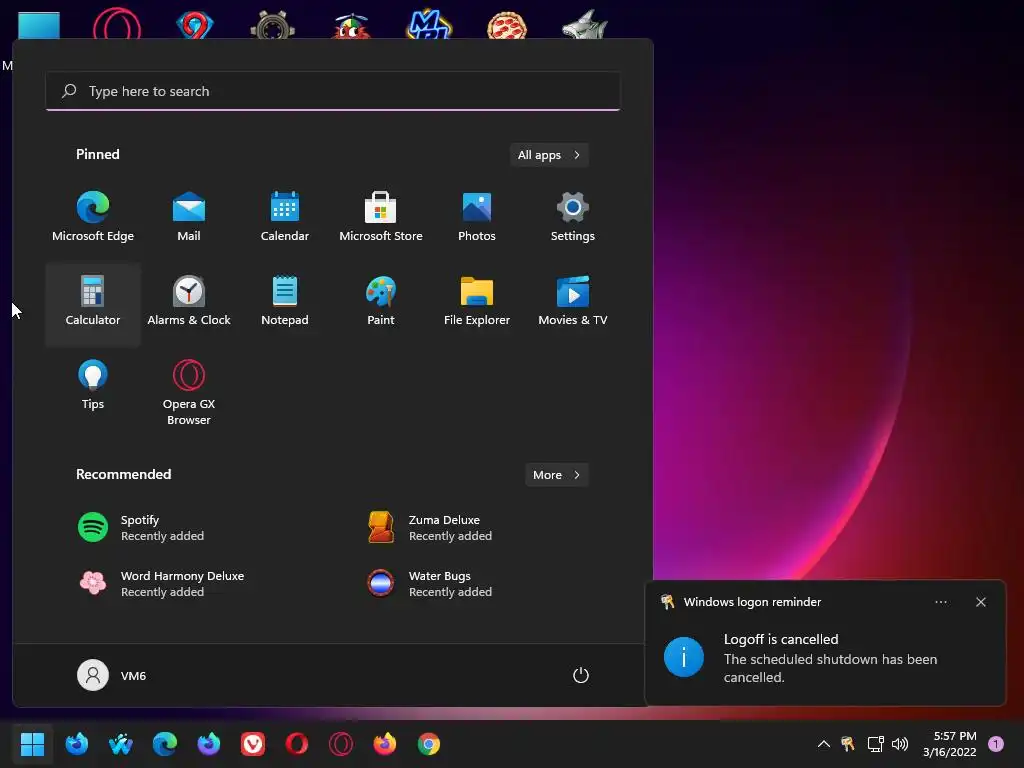The image size is (1024, 768).
Task: Focus the Type here to search box
Action: tap(333, 91)
